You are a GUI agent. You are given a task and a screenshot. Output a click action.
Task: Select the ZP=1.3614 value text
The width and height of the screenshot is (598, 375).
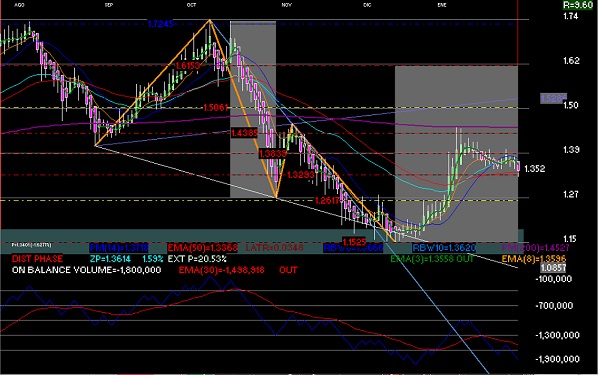click(x=110, y=259)
